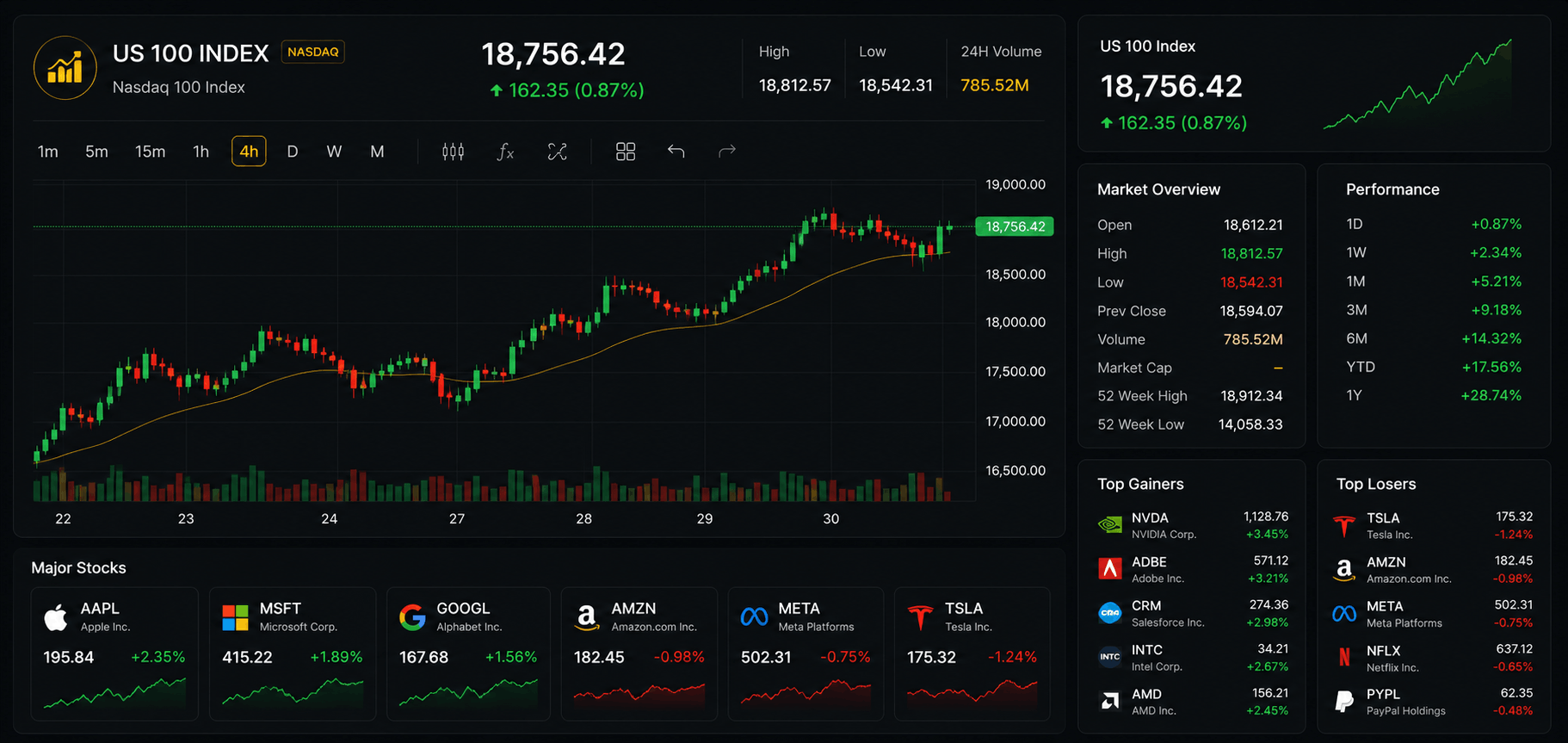Image resolution: width=1568 pixels, height=743 pixels.
Task: Click the AMZN price 182.45 in Major Stocks
Action: click(x=599, y=657)
